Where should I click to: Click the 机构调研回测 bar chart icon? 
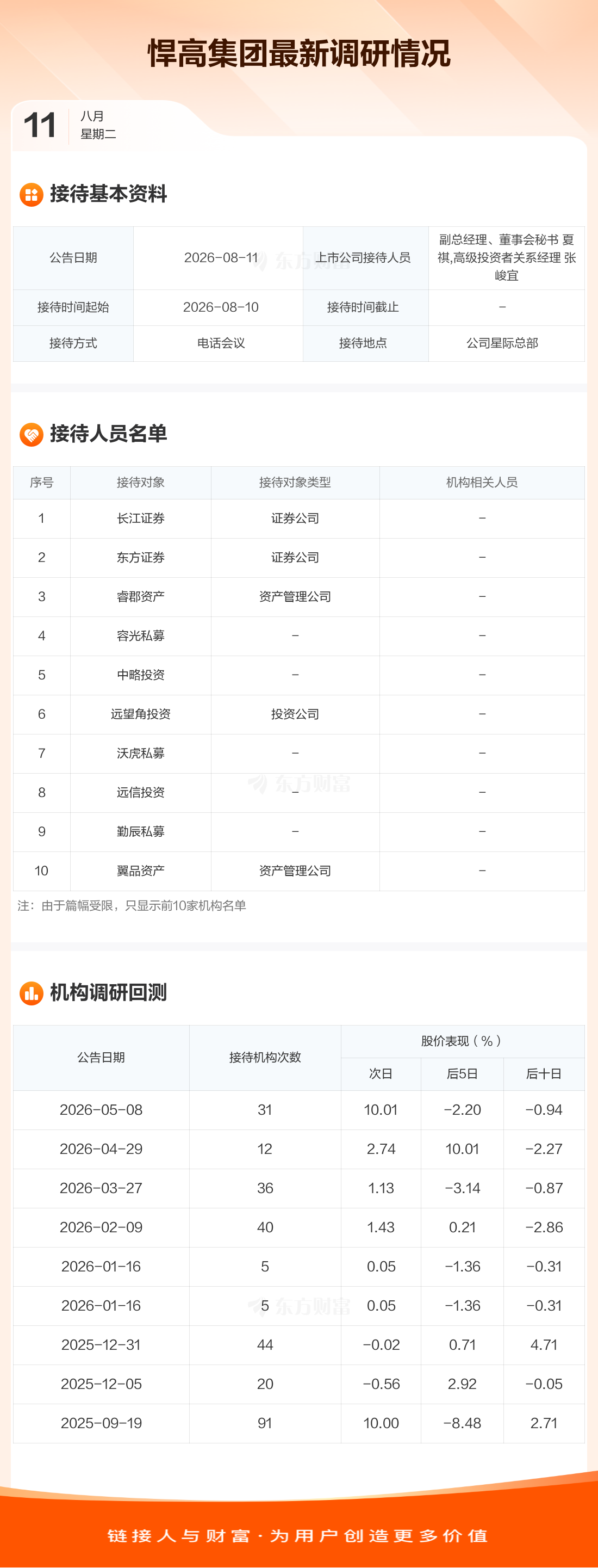click(31, 993)
